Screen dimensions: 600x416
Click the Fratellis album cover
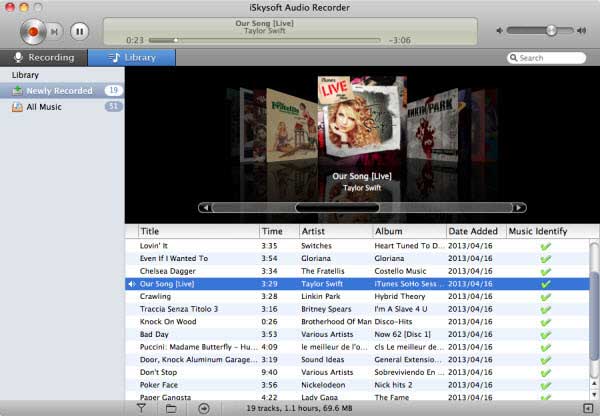click(x=292, y=126)
